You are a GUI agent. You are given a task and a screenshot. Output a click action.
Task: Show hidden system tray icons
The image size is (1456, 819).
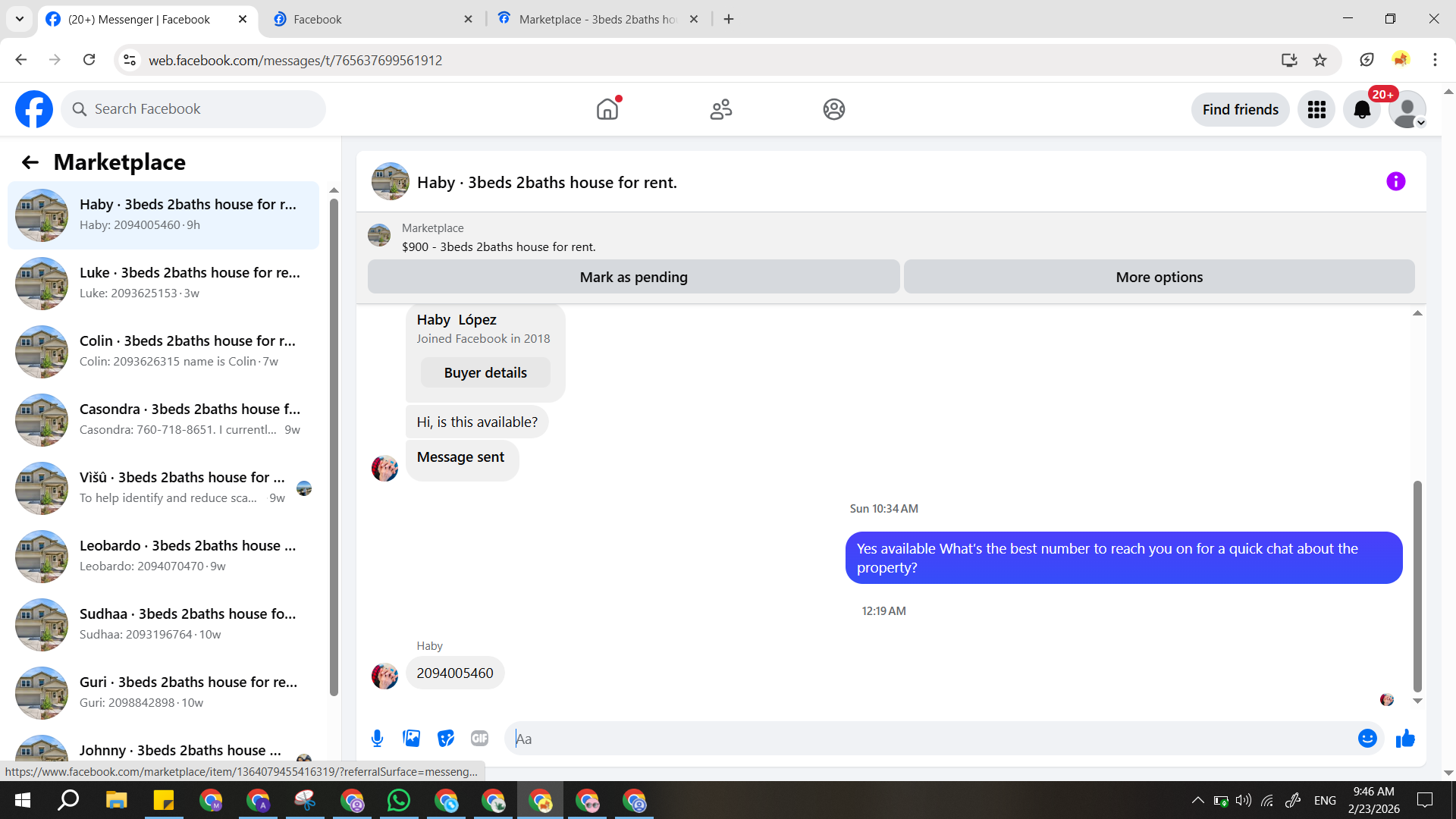[x=1197, y=800]
